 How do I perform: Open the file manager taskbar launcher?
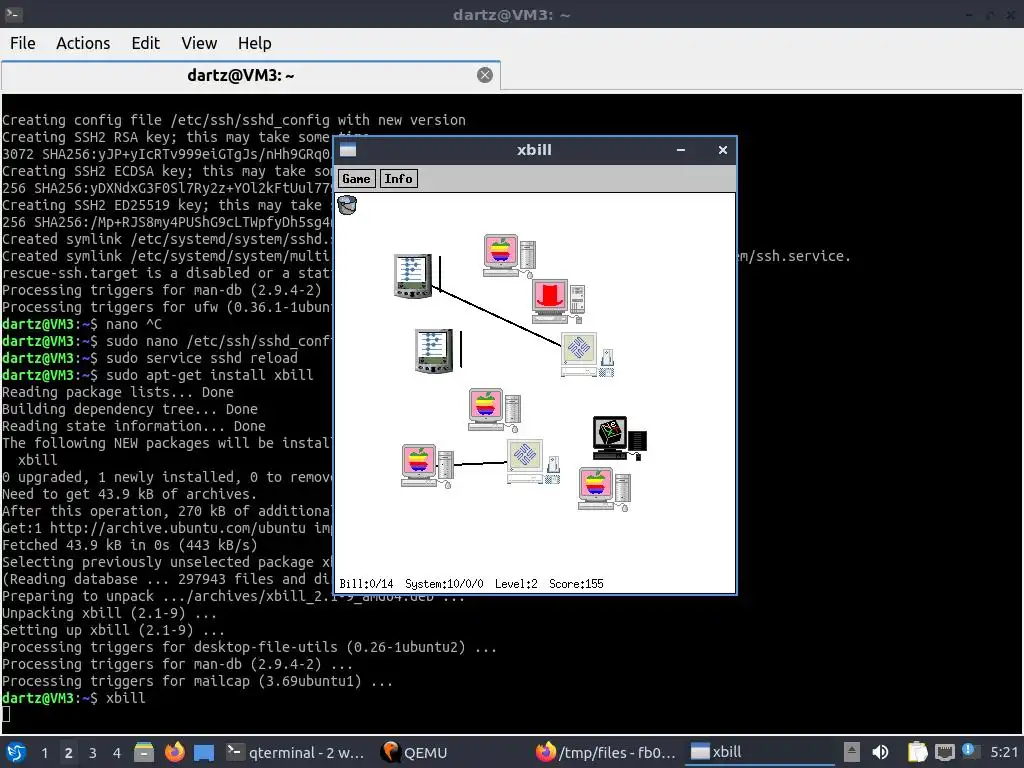(x=144, y=752)
